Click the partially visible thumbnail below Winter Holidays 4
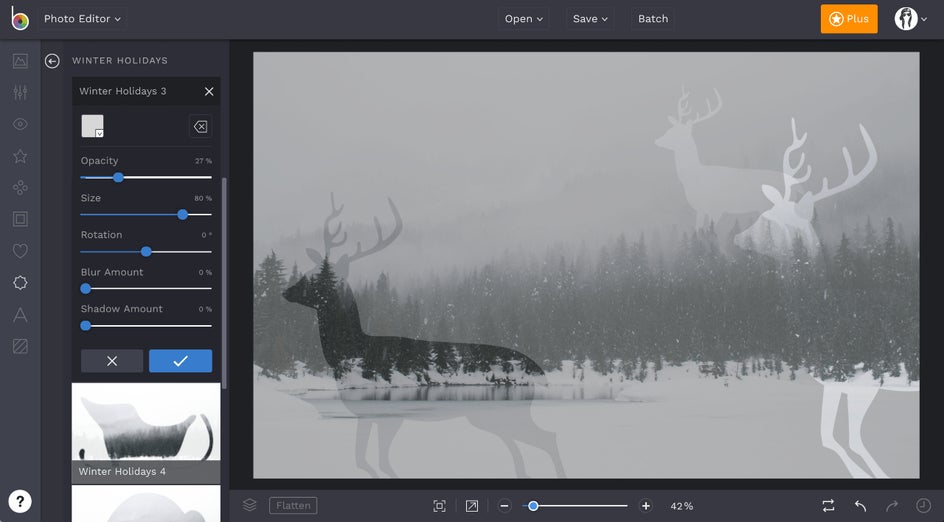The width and height of the screenshot is (944, 522). click(x=146, y=504)
